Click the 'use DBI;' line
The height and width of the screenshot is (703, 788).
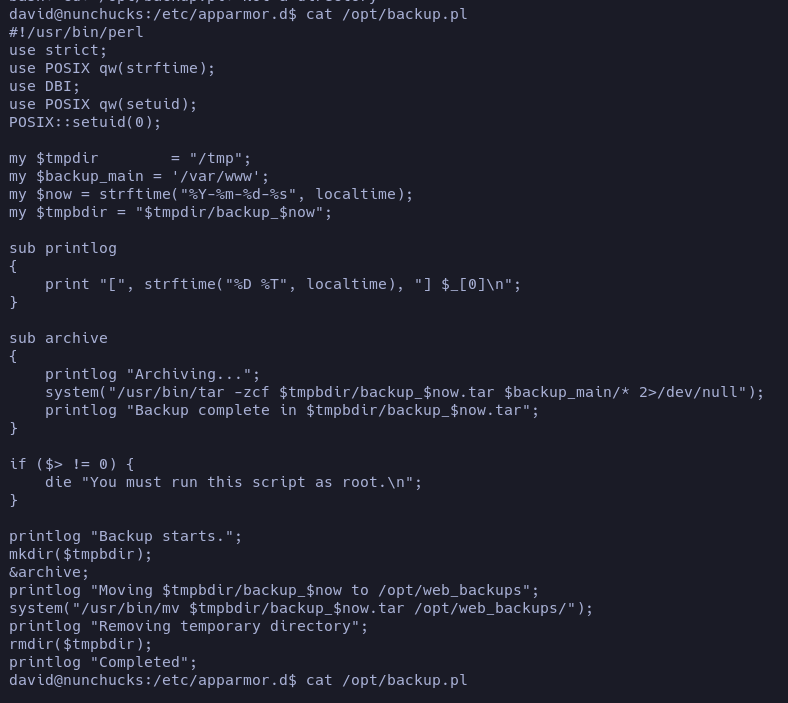point(45,86)
